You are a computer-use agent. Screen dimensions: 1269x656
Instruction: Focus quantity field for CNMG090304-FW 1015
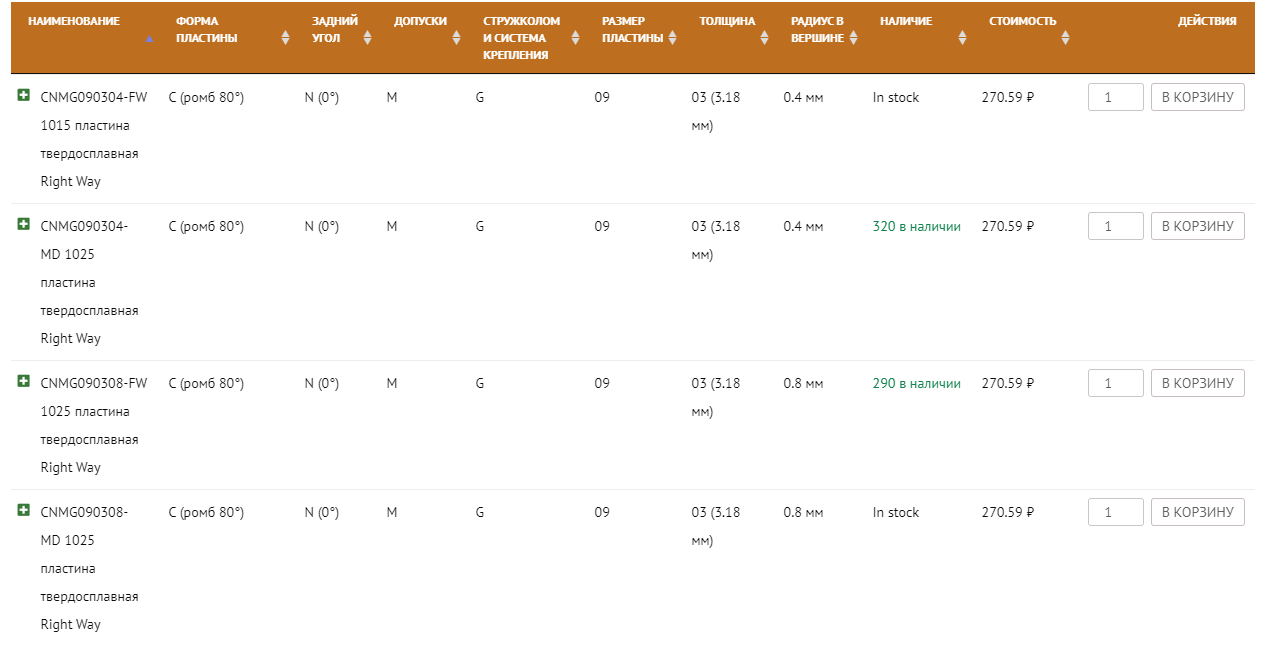[x=1116, y=97]
